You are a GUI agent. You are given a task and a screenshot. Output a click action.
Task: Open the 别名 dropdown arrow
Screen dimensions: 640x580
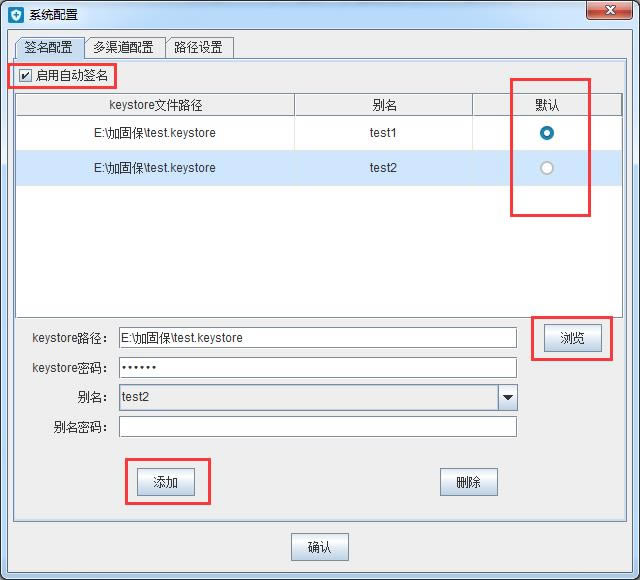pyautogui.click(x=508, y=397)
